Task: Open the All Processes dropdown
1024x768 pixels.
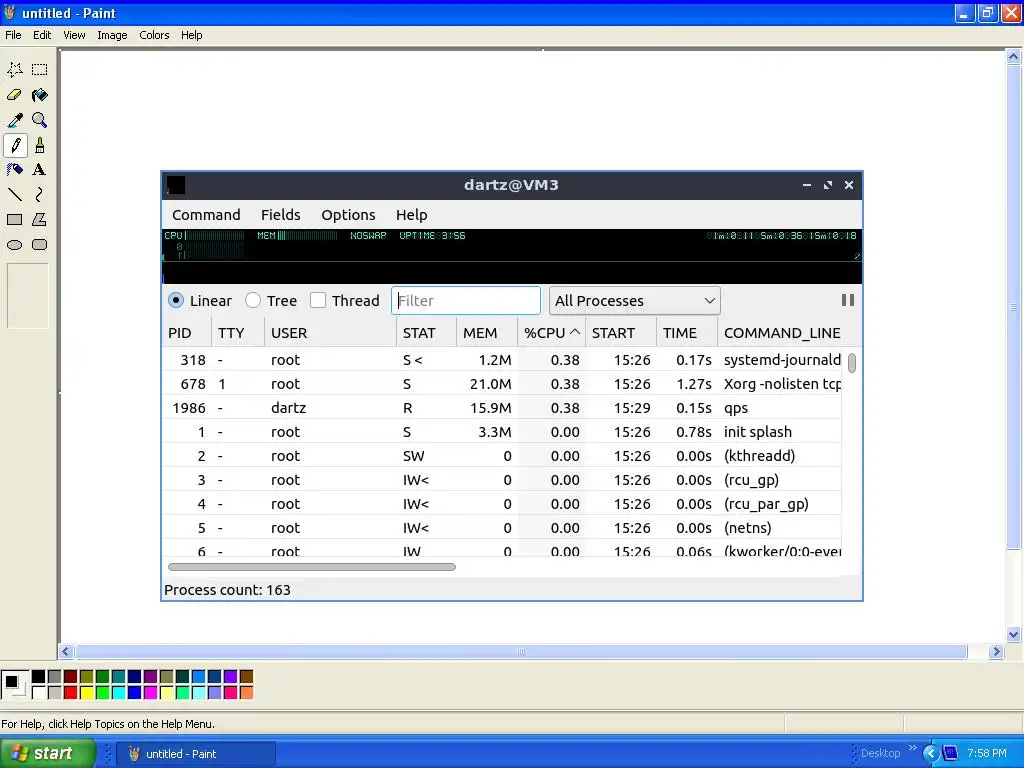Action: (635, 300)
